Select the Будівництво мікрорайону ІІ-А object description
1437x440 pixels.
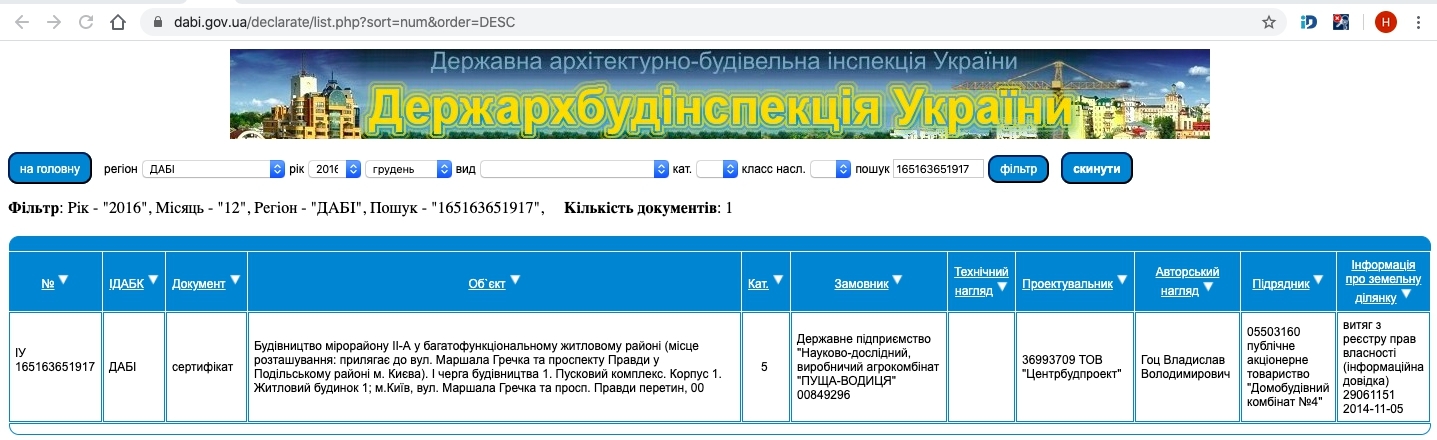(x=495, y=367)
